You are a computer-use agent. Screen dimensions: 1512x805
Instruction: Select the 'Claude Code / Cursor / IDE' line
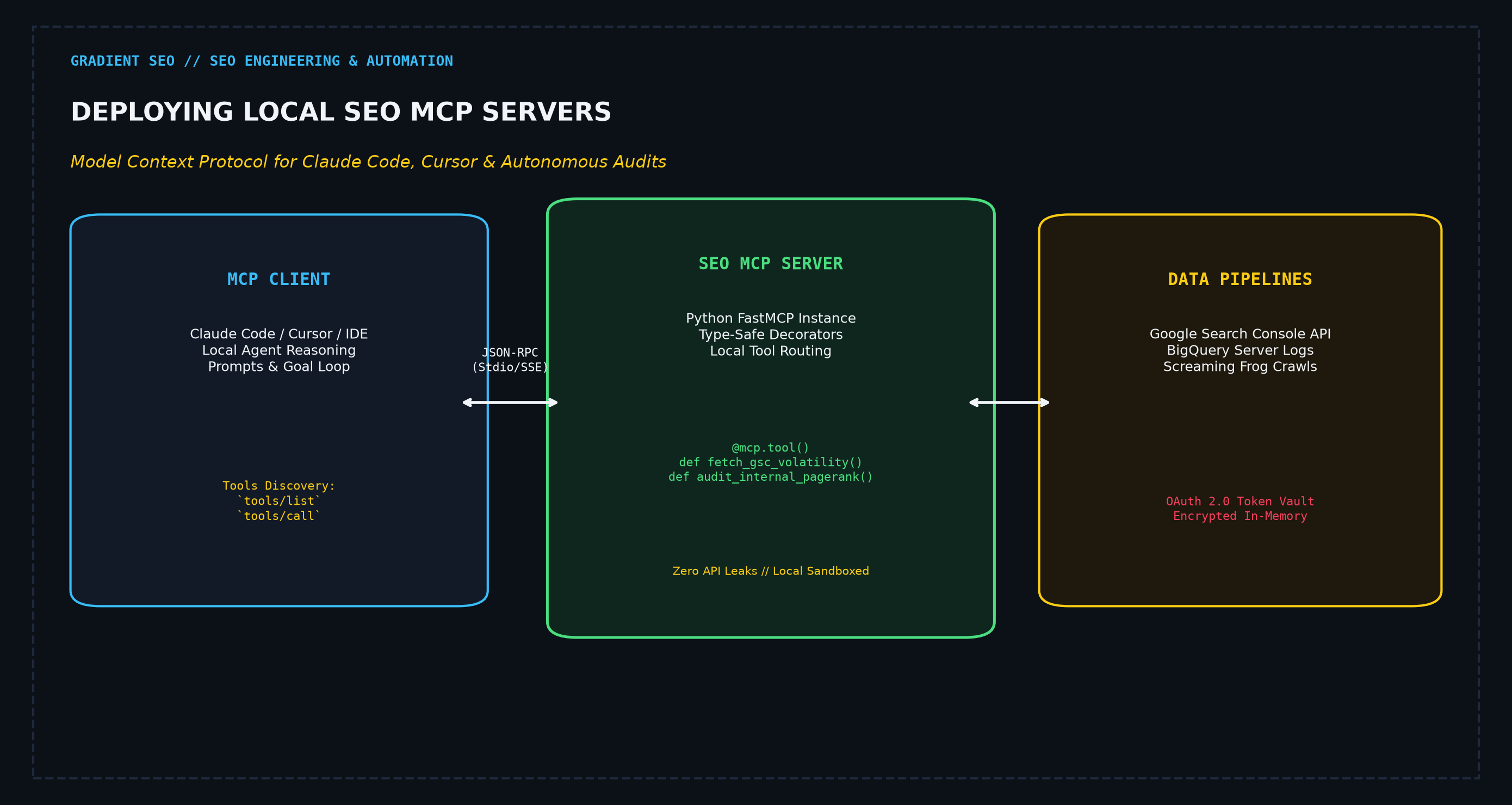click(x=279, y=334)
